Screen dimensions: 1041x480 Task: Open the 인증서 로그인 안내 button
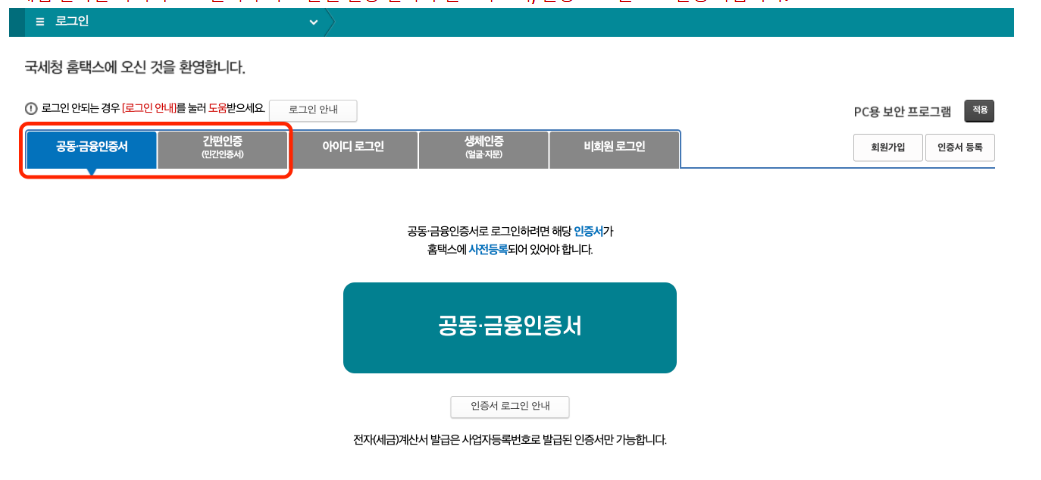point(510,406)
